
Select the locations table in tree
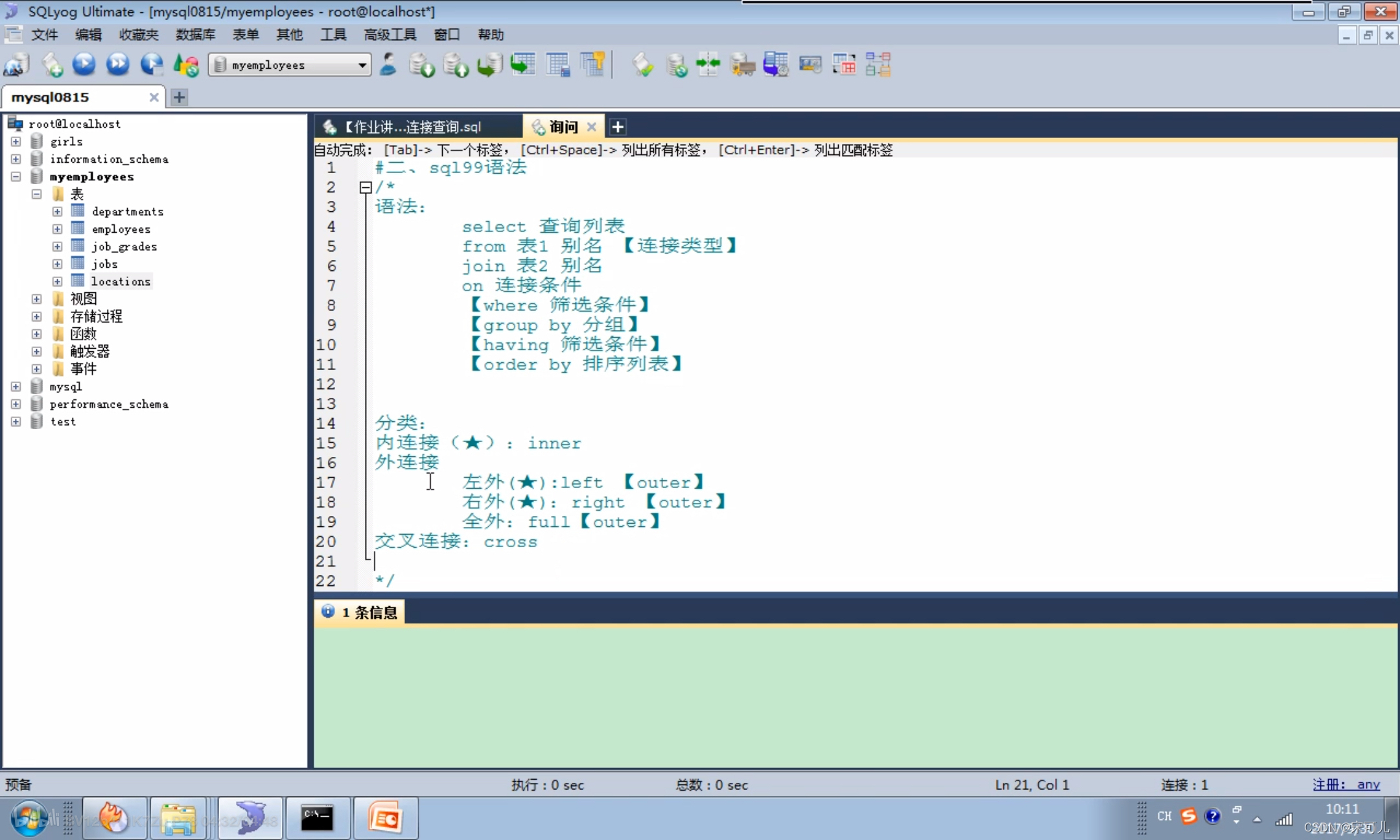121,281
